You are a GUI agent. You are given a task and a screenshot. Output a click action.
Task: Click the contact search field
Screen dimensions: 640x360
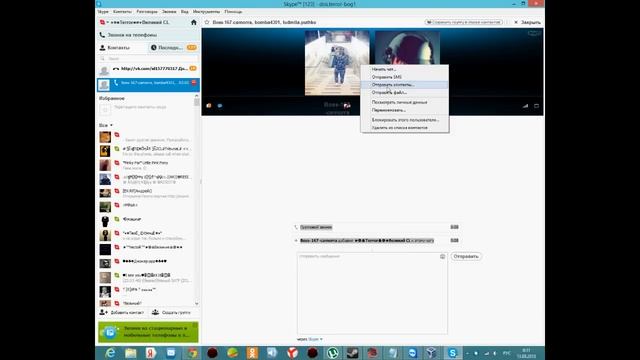coord(148,59)
